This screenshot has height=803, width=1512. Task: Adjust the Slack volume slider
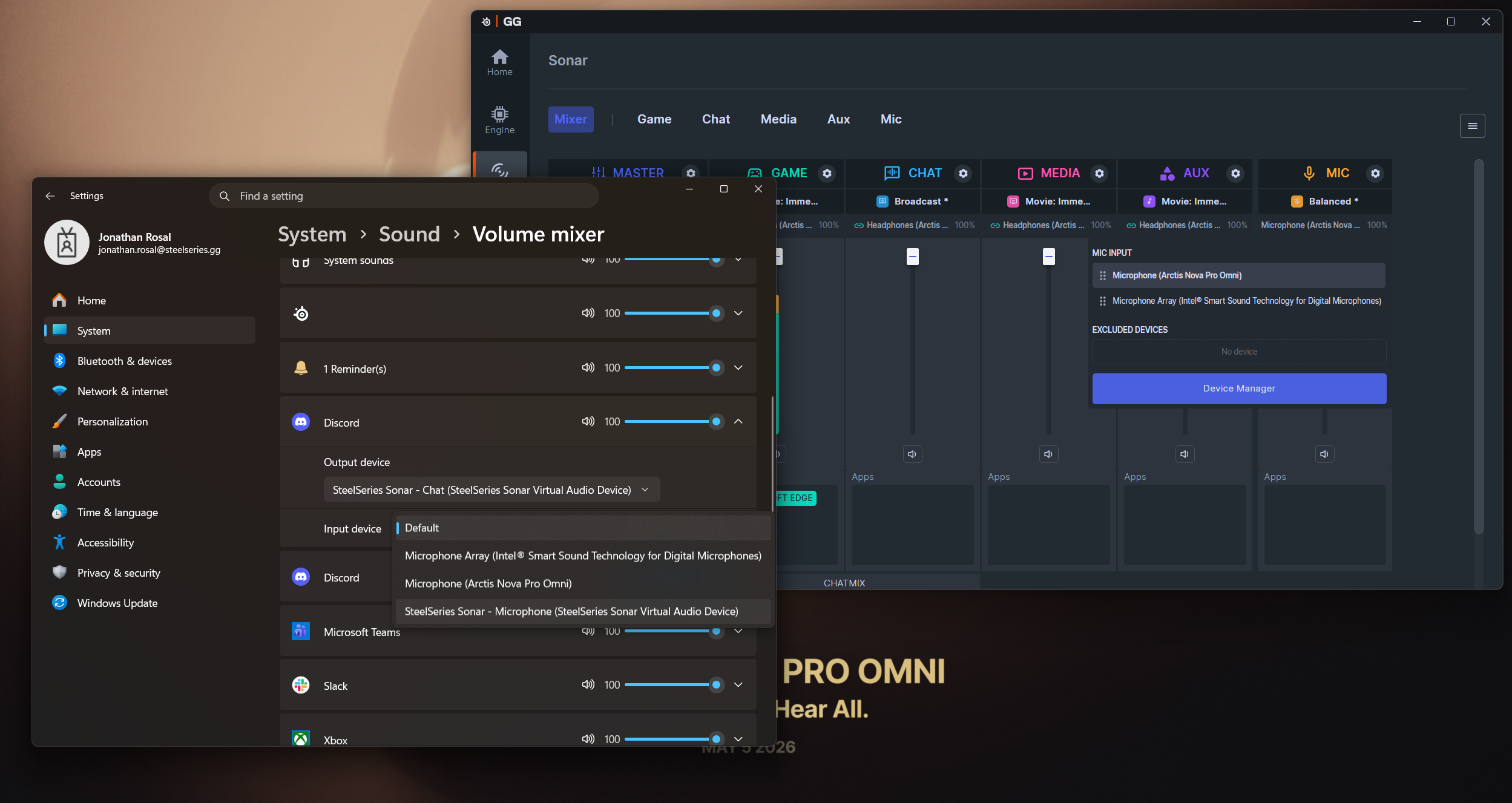[673, 684]
